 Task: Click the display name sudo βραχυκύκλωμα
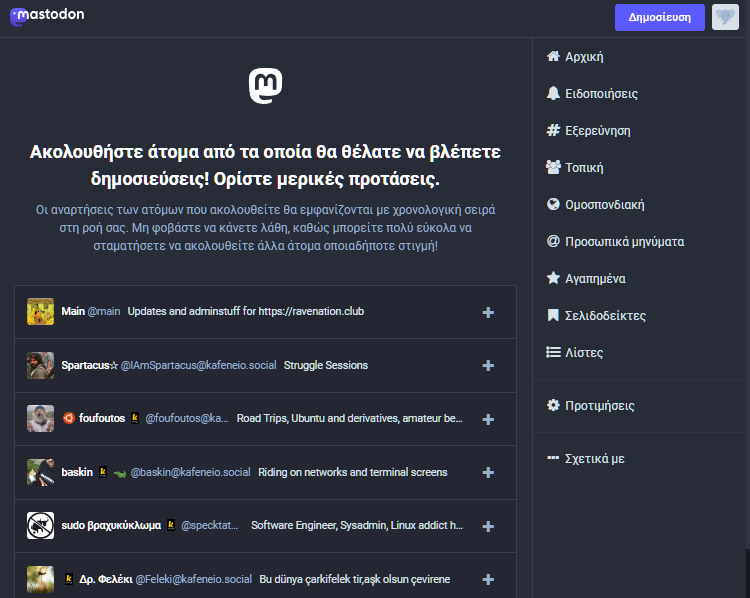point(111,525)
